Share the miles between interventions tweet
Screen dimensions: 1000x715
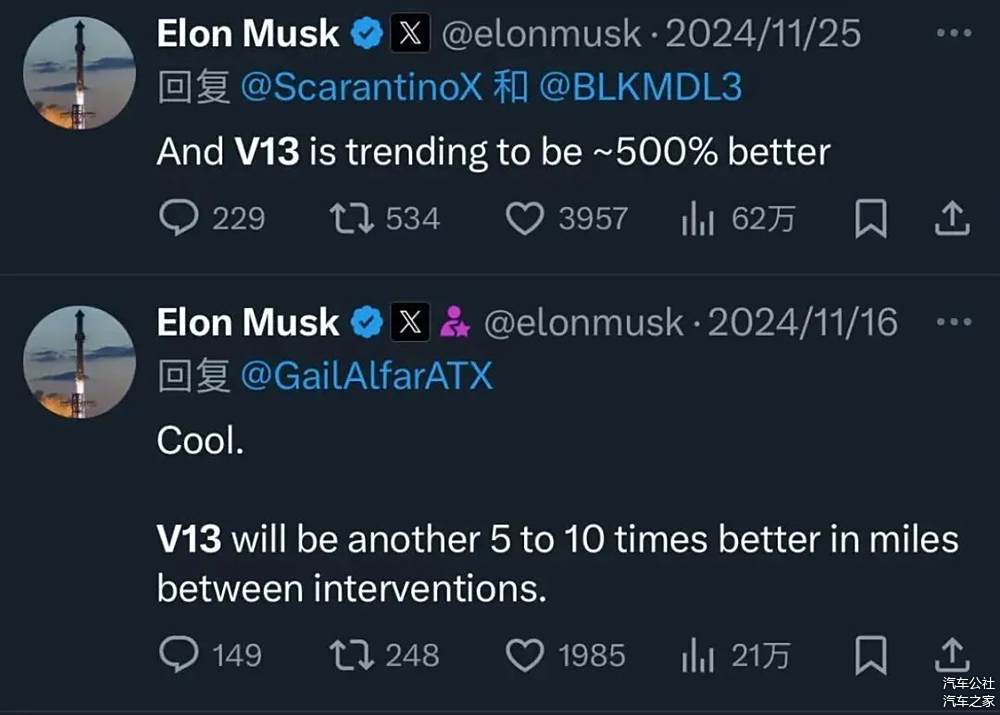pyautogui.click(x=952, y=654)
